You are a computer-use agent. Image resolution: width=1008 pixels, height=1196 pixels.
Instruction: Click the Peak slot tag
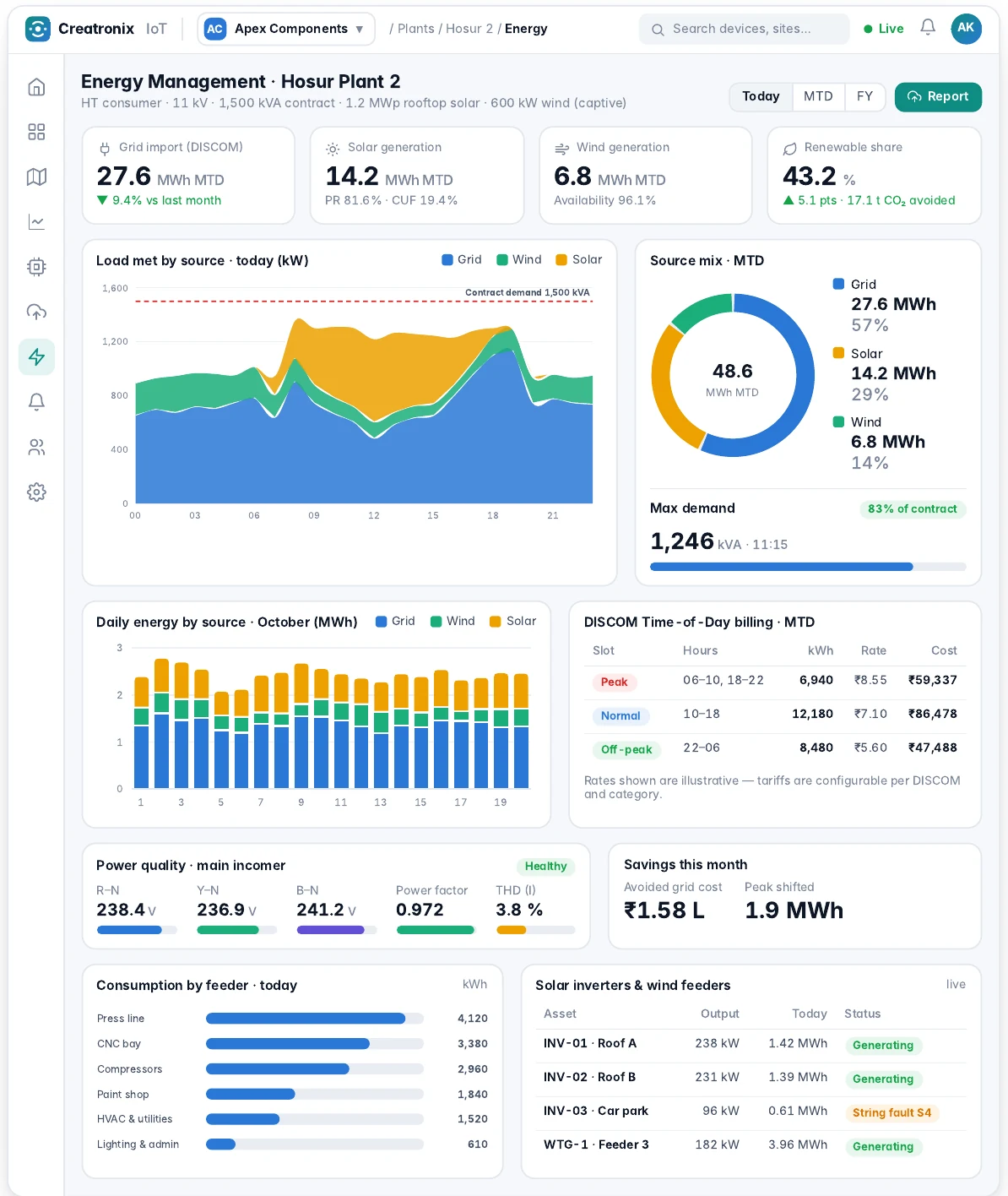(614, 682)
